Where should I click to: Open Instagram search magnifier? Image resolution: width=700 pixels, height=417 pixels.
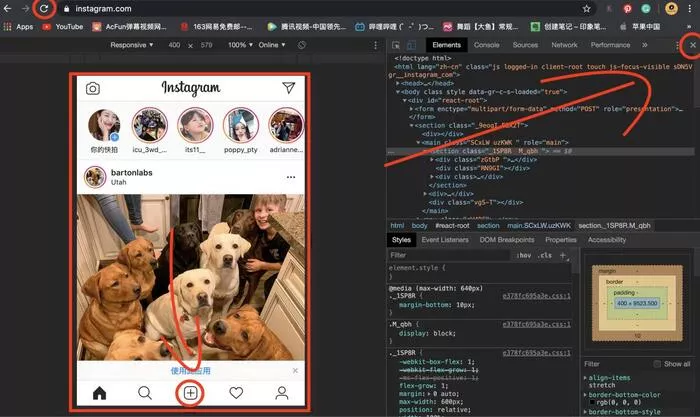pos(145,393)
